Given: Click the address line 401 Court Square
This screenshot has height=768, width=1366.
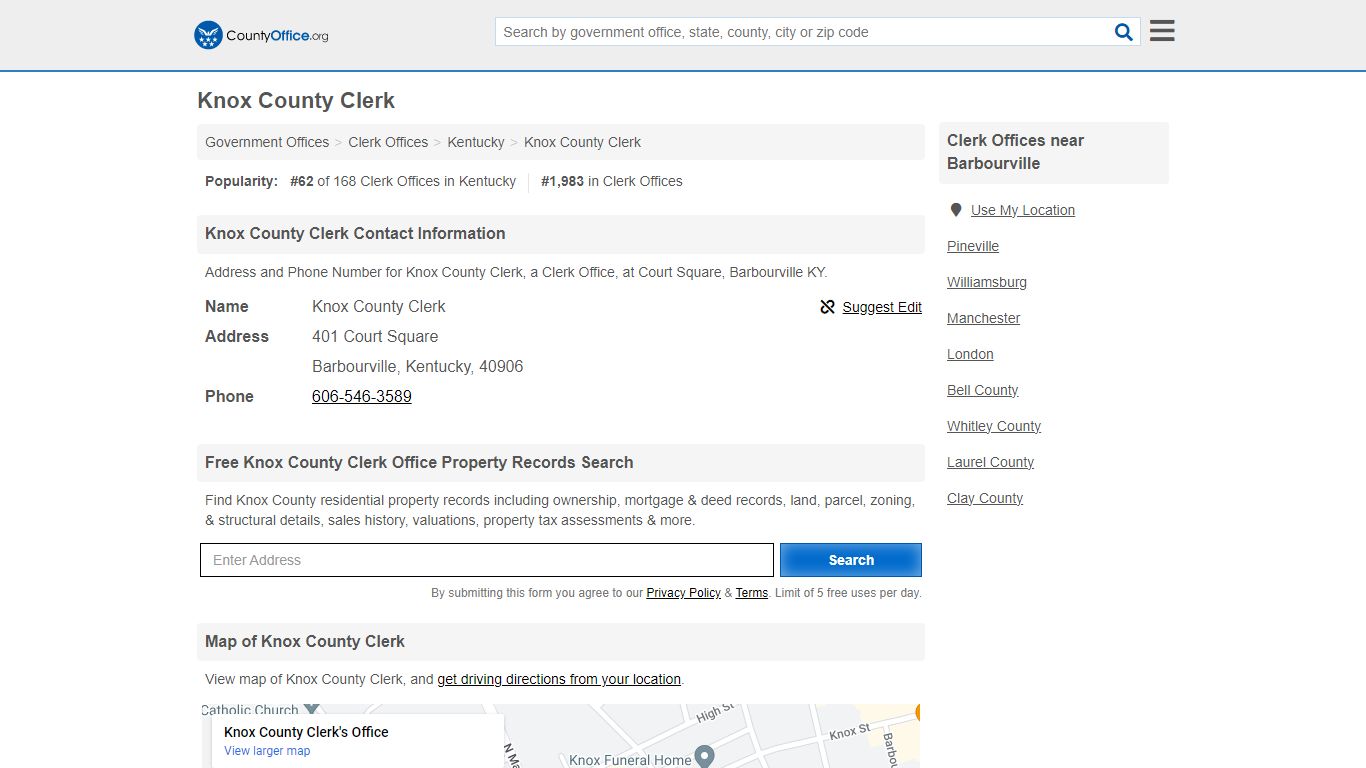Looking at the screenshot, I should (375, 336).
